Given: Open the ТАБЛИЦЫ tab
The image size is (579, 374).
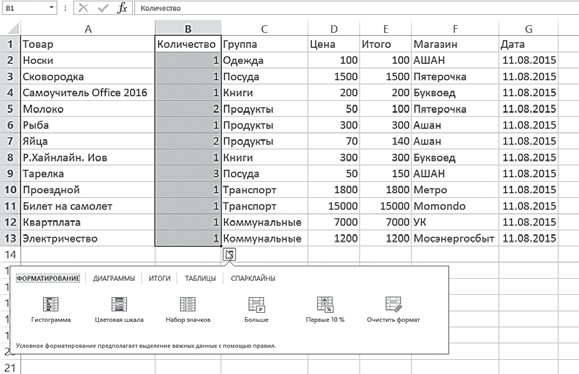Looking at the screenshot, I should coord(200,278).
